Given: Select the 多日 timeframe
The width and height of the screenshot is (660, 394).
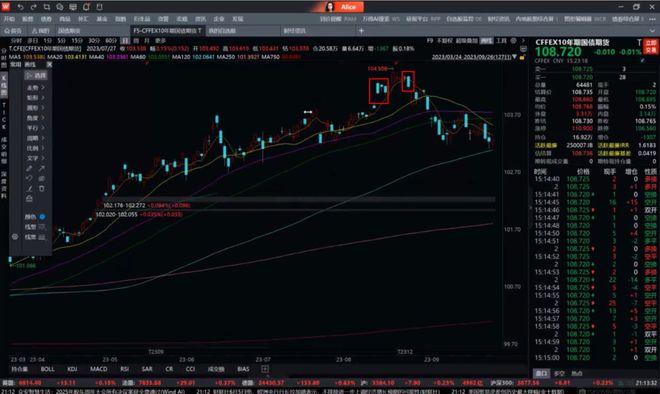Looking at the screenshot, I should [x=33, y=41].
